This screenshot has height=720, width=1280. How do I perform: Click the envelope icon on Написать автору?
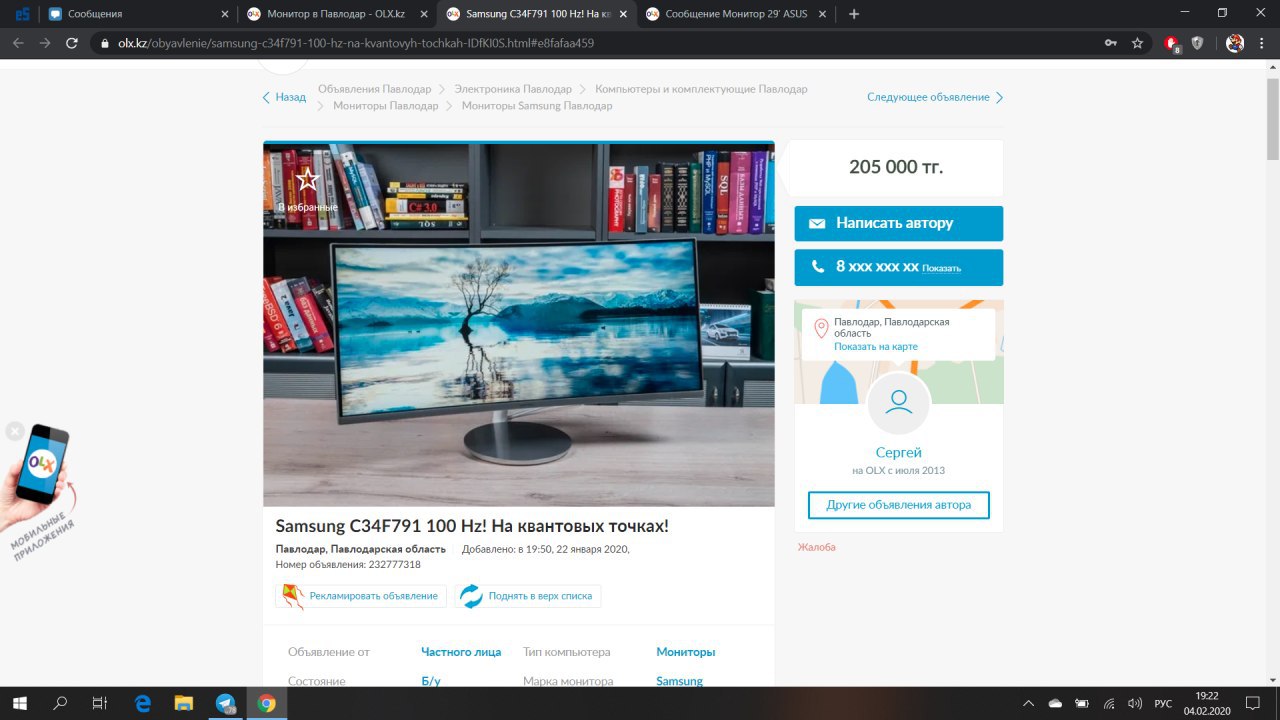(817, 224)
